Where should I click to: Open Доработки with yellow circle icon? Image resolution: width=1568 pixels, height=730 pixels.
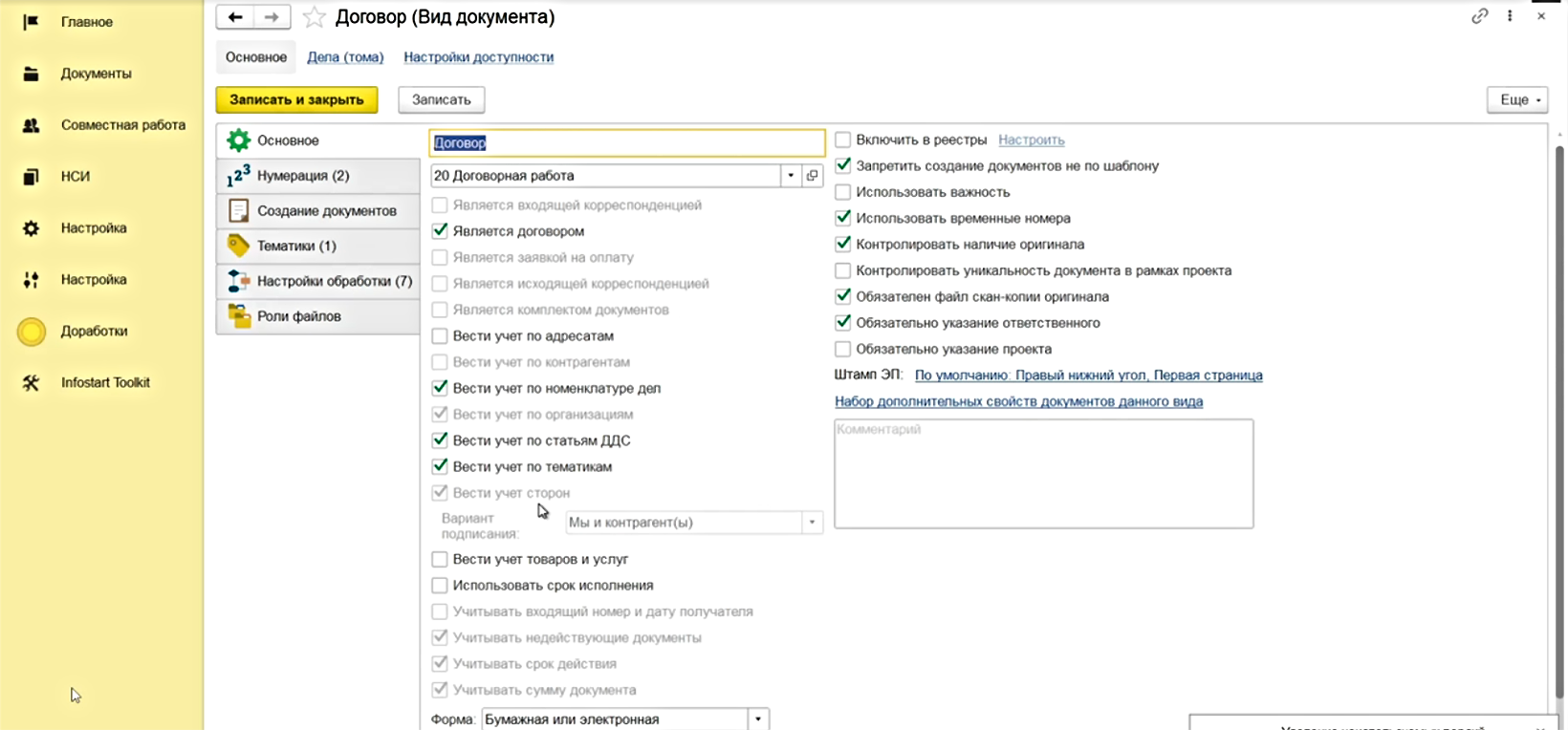94,332
